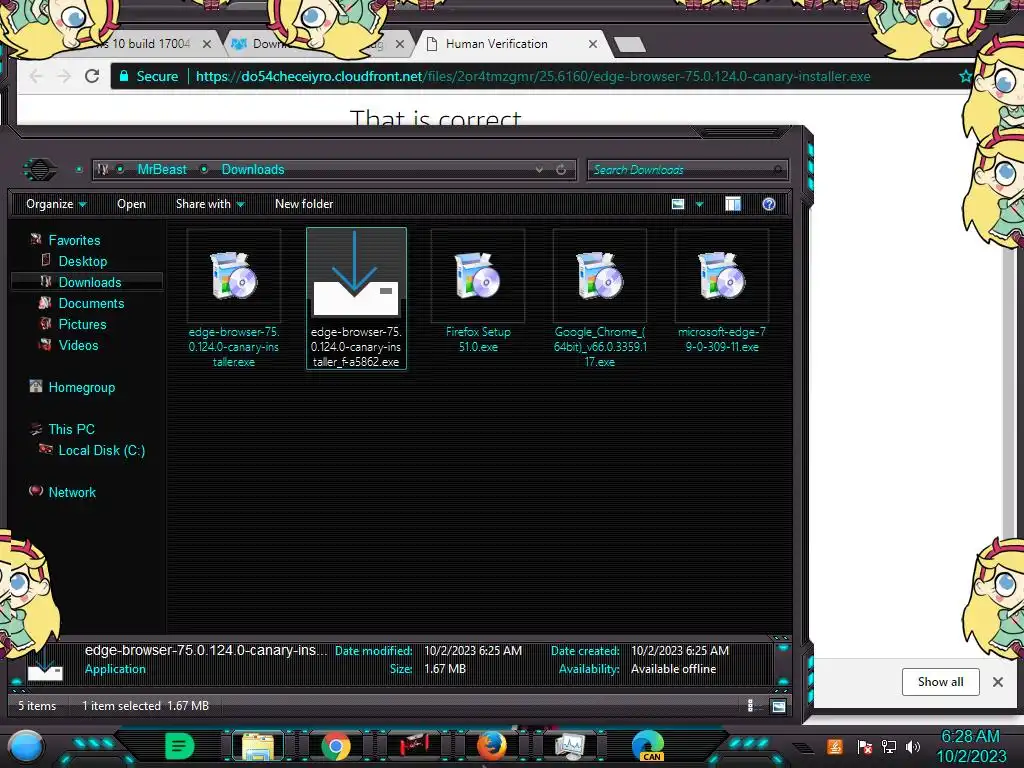Bookmark this page with the star icon
Image resolution: width=1024 pixels, height=768 pixels.
tap(965, 76)
